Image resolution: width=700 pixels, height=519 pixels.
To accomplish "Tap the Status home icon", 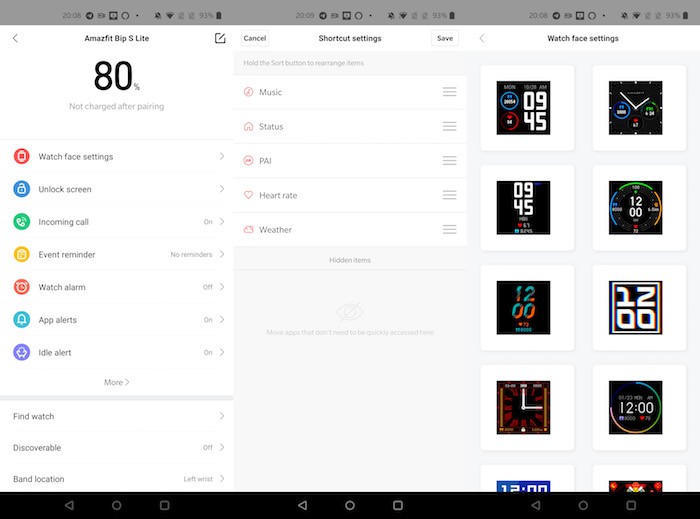I will tap(249, 126).
